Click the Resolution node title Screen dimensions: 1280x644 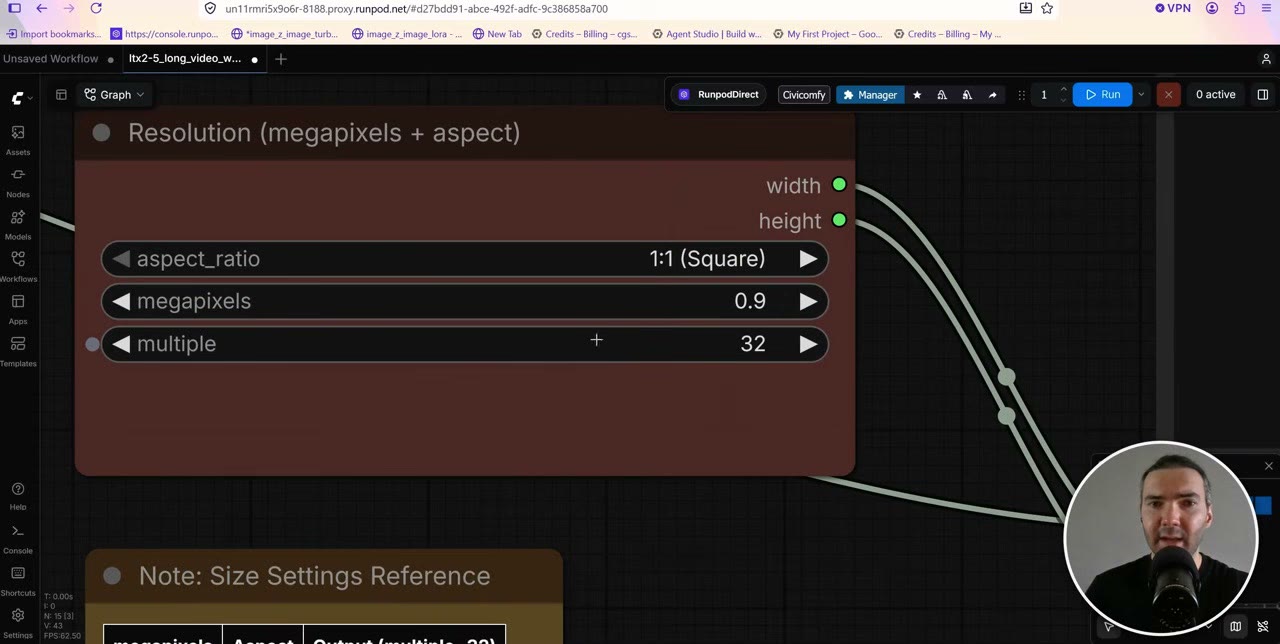point(324,133)
